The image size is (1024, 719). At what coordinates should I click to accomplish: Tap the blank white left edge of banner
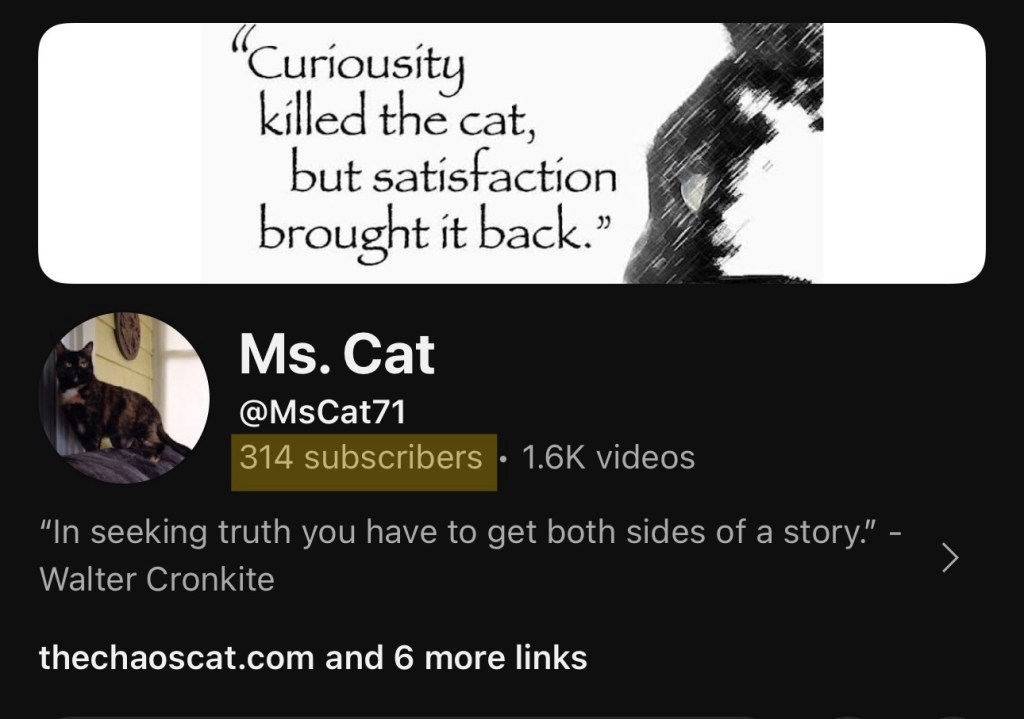click(x=119, y=153)
